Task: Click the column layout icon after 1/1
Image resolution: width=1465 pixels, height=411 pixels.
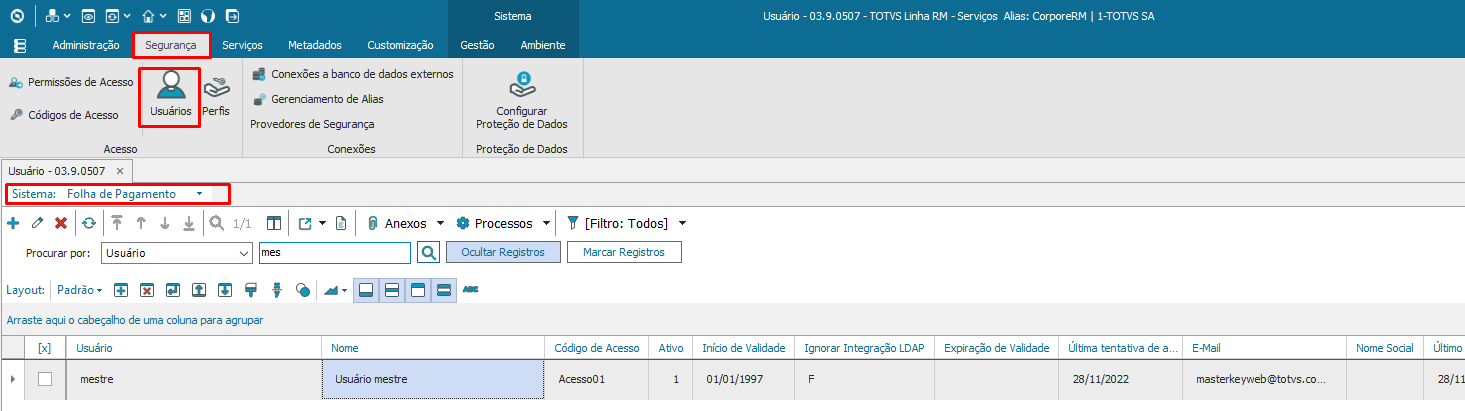Action: tap(274, 223)
